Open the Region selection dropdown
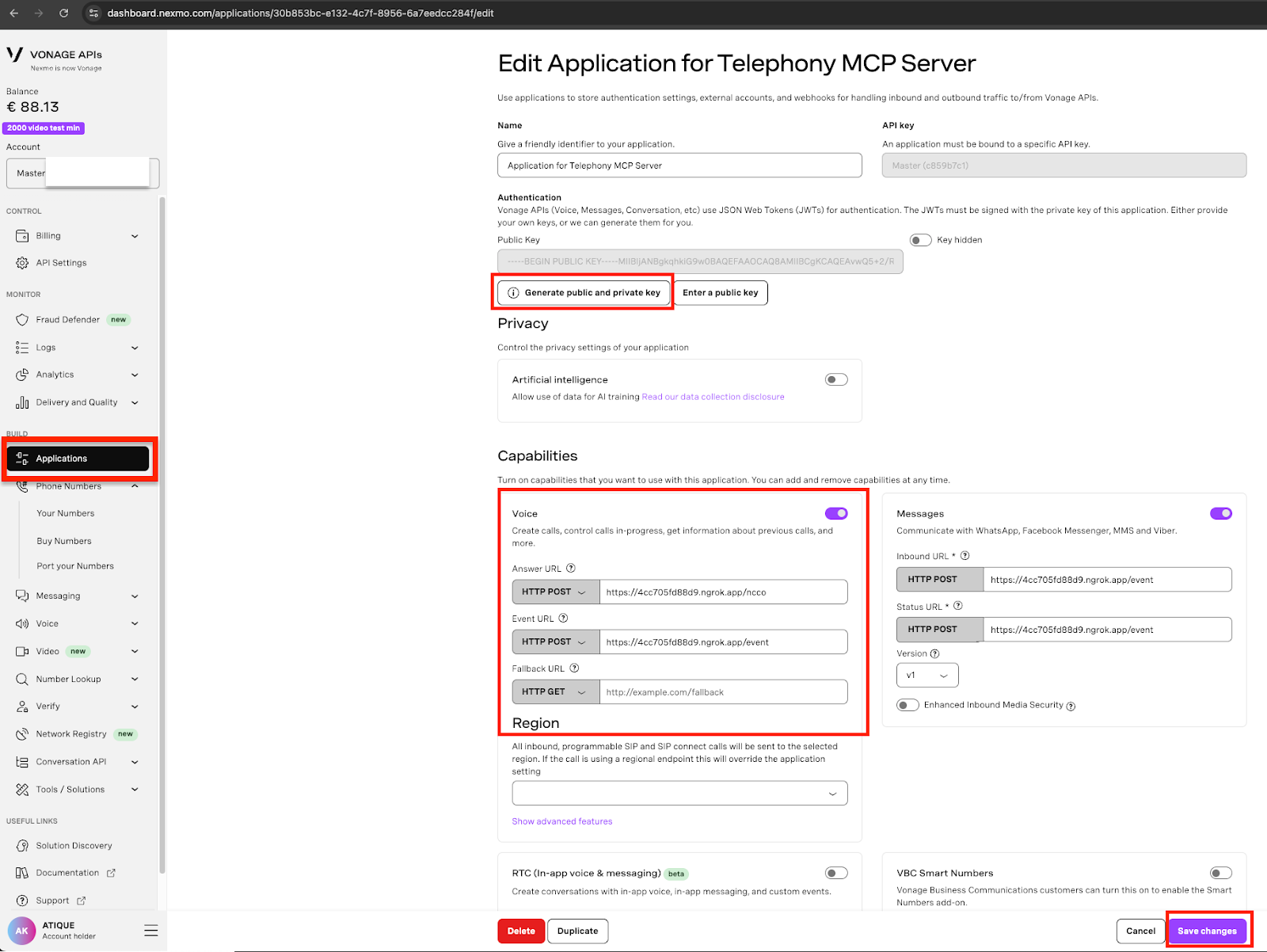Viewport: 1267px width, 952px height. [679, 793]
